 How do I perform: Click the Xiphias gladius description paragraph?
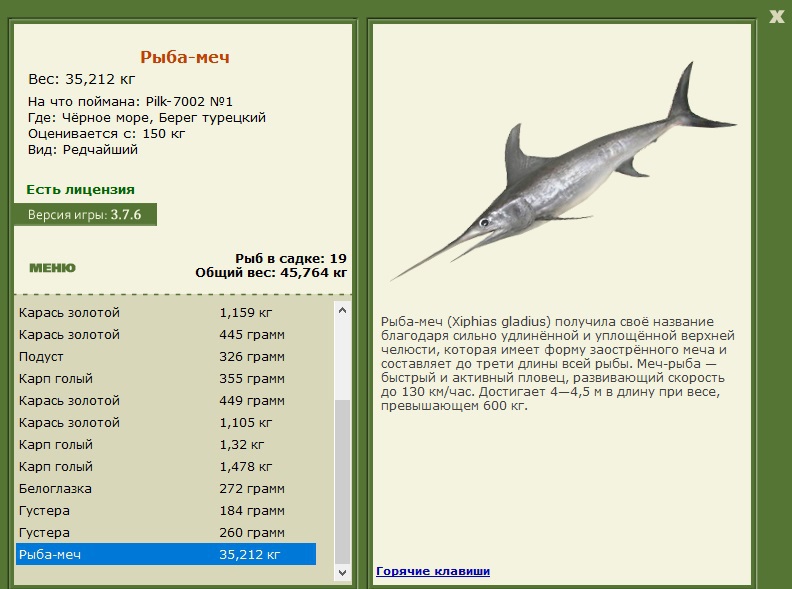coord(558,364)
